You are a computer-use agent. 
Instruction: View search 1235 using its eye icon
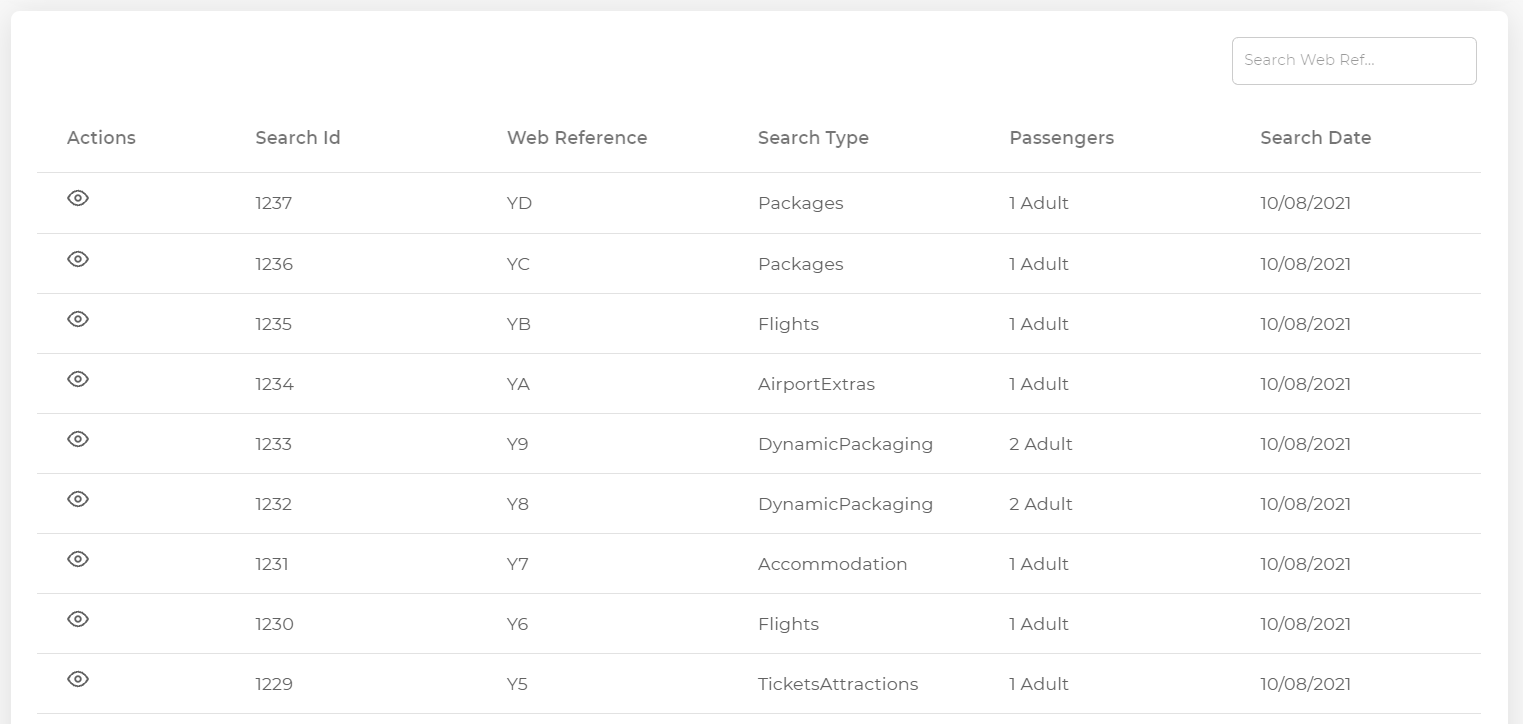[x=78, y=319]
